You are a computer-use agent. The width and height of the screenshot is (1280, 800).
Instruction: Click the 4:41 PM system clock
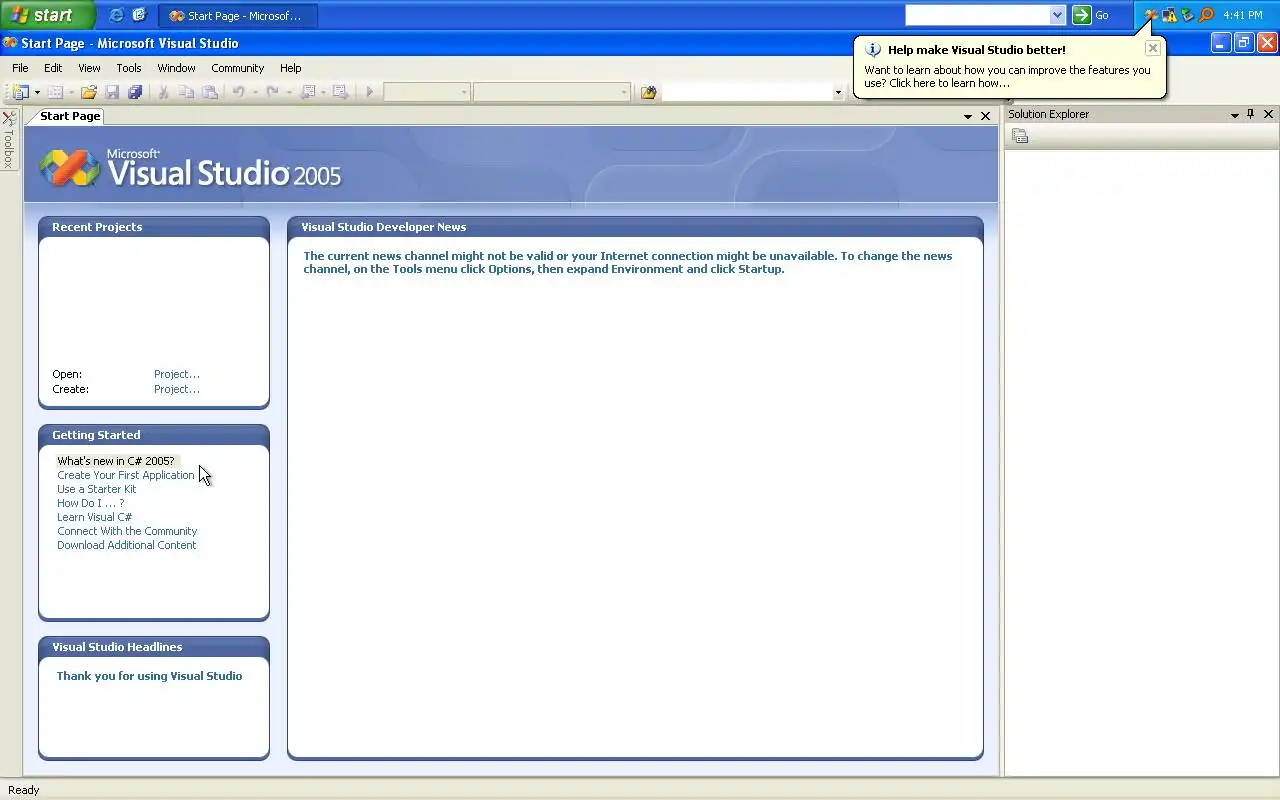click(1243, 15)
